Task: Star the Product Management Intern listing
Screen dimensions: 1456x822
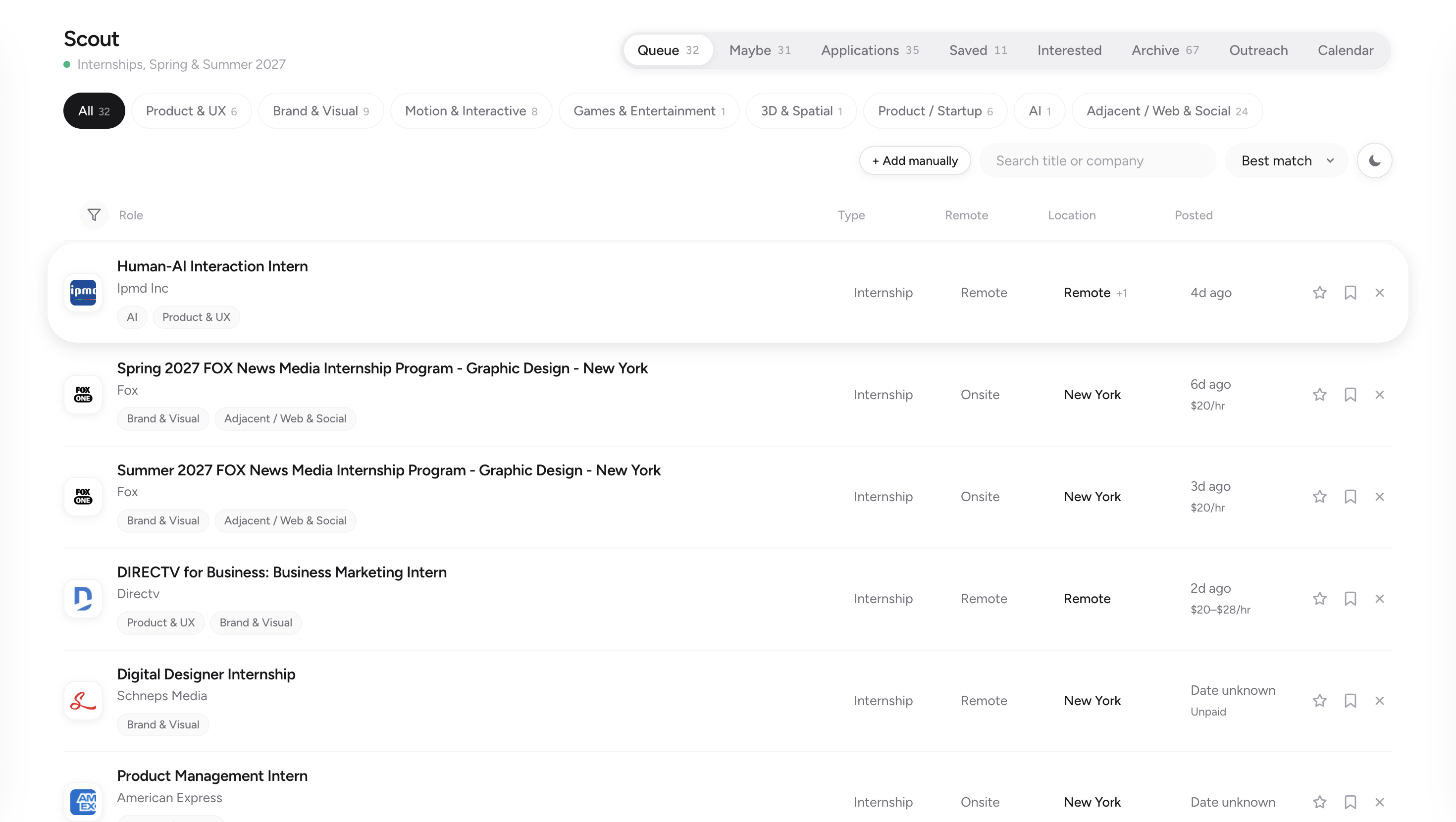Action: coord(1319,802)
